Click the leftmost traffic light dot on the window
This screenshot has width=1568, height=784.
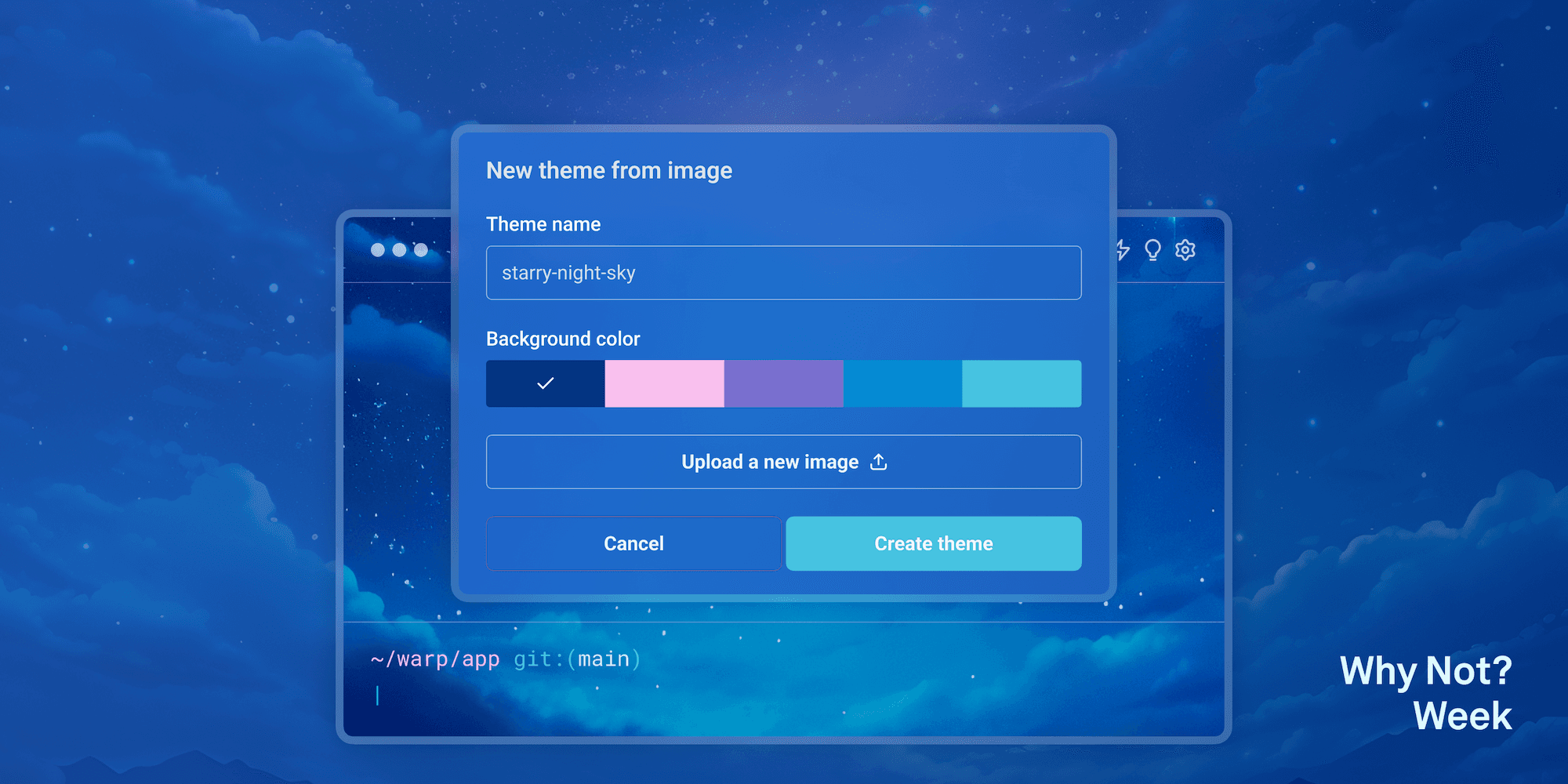point(377,249)
